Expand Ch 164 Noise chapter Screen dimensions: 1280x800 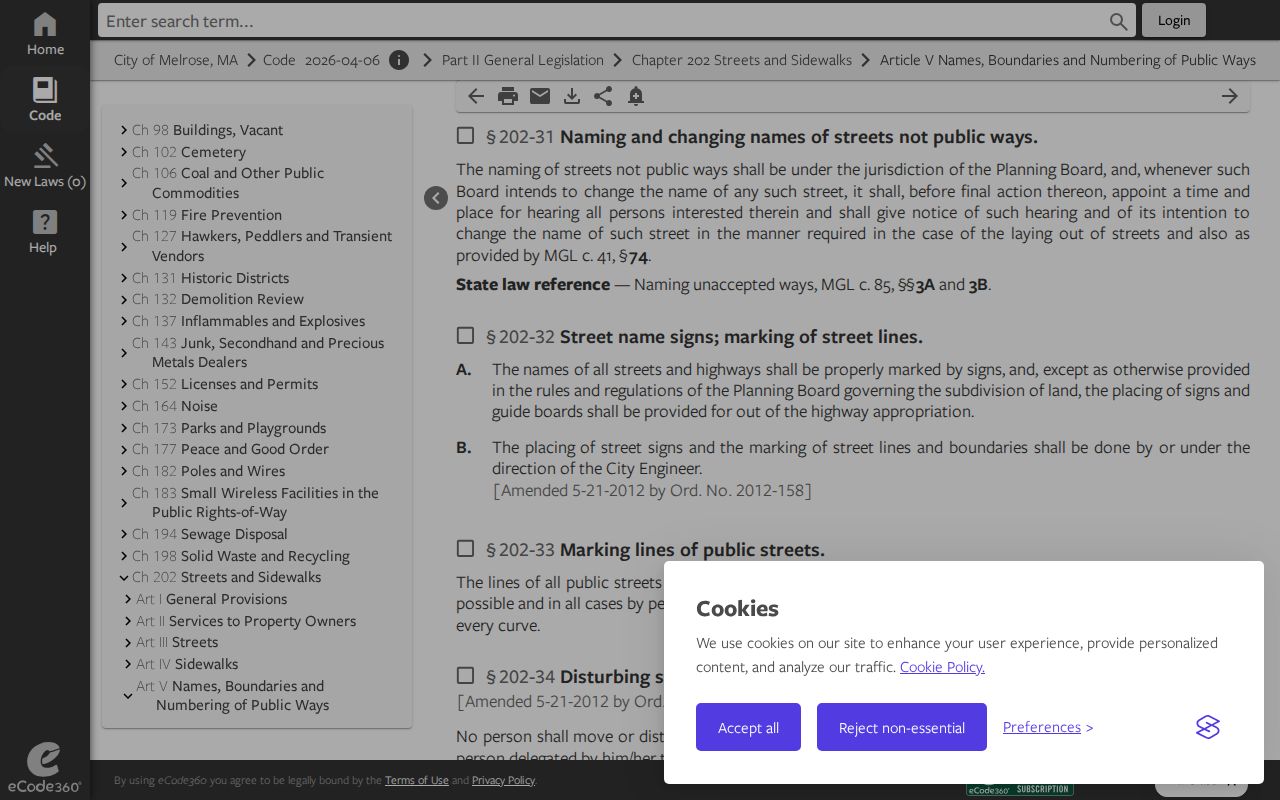124,406
